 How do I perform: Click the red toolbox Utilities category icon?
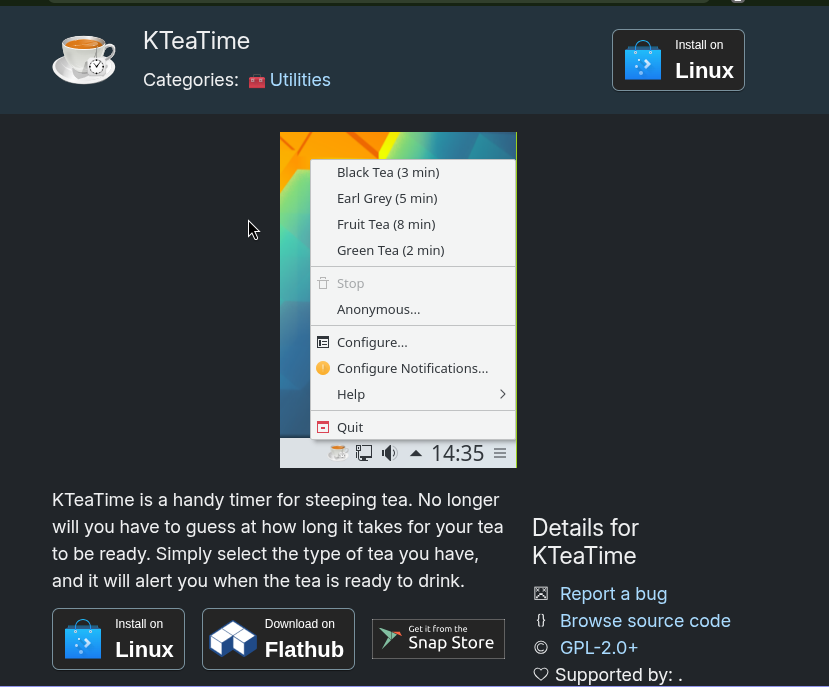tap(256, 81)
